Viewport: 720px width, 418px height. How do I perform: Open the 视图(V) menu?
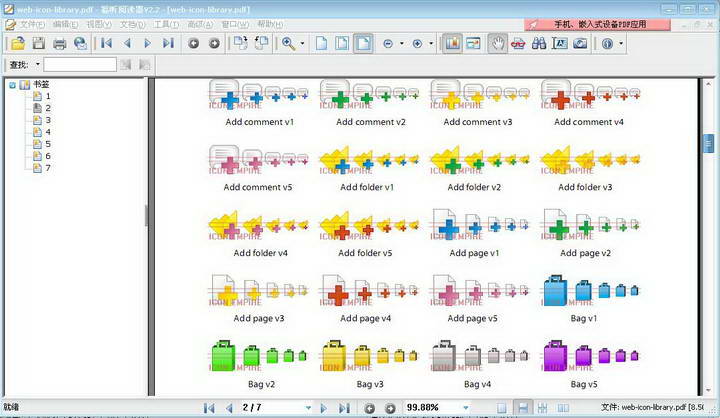coord(99,24)
